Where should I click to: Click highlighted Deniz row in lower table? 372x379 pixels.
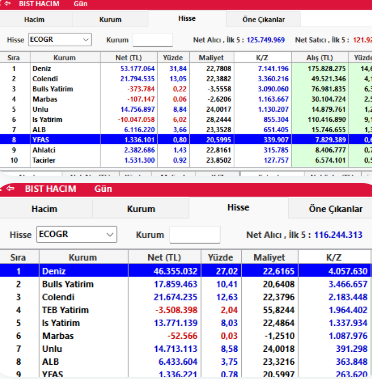coord(185,271)
